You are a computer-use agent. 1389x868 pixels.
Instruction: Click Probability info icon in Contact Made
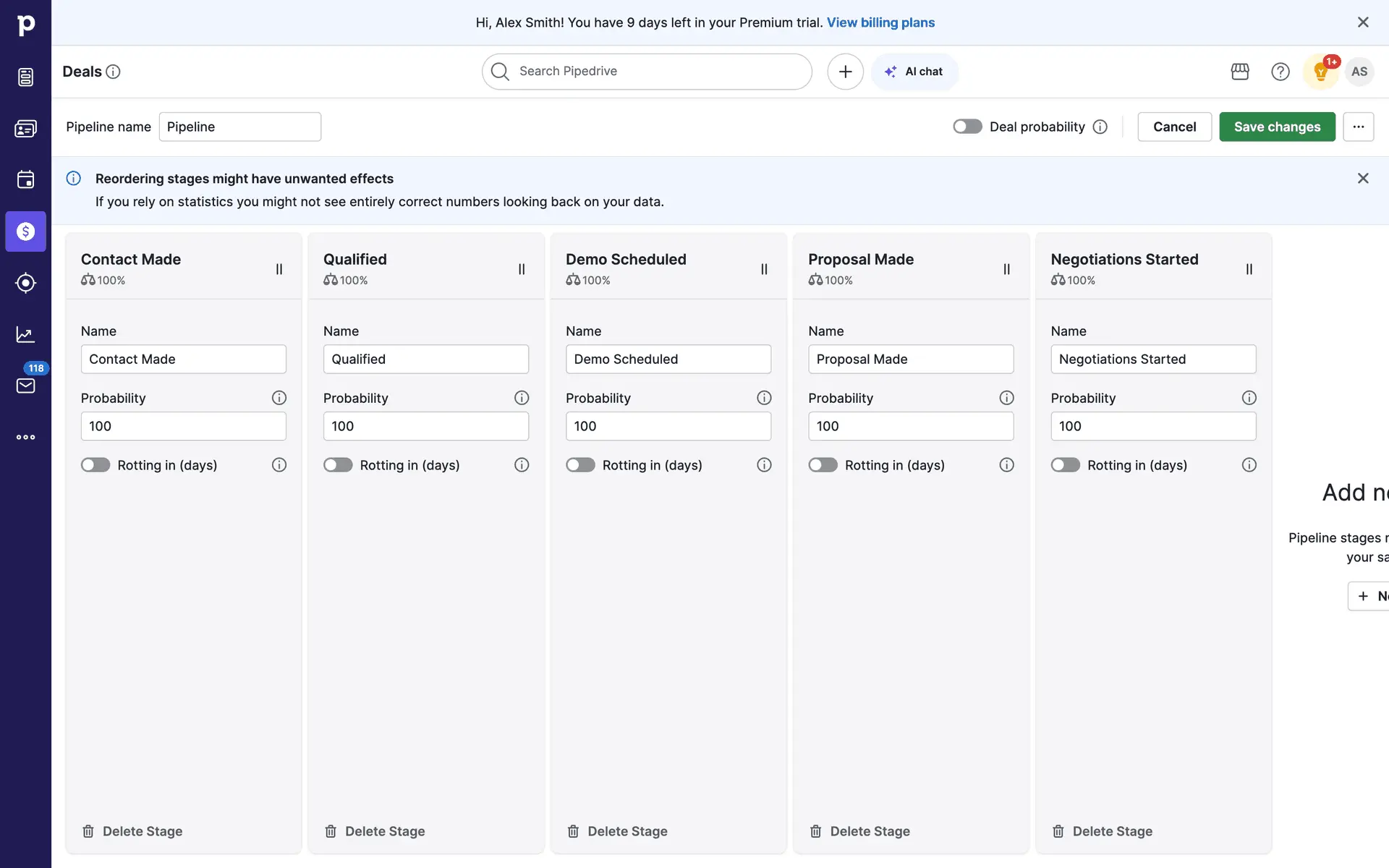[x=279, y=398]
